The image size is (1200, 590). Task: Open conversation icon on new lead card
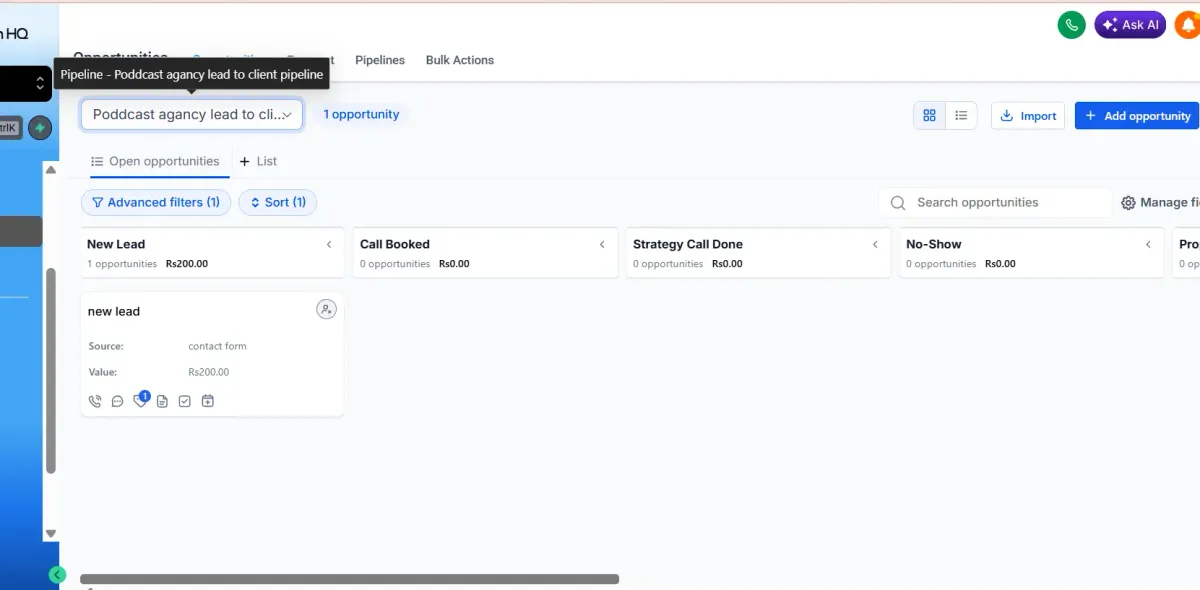(117, 401)
